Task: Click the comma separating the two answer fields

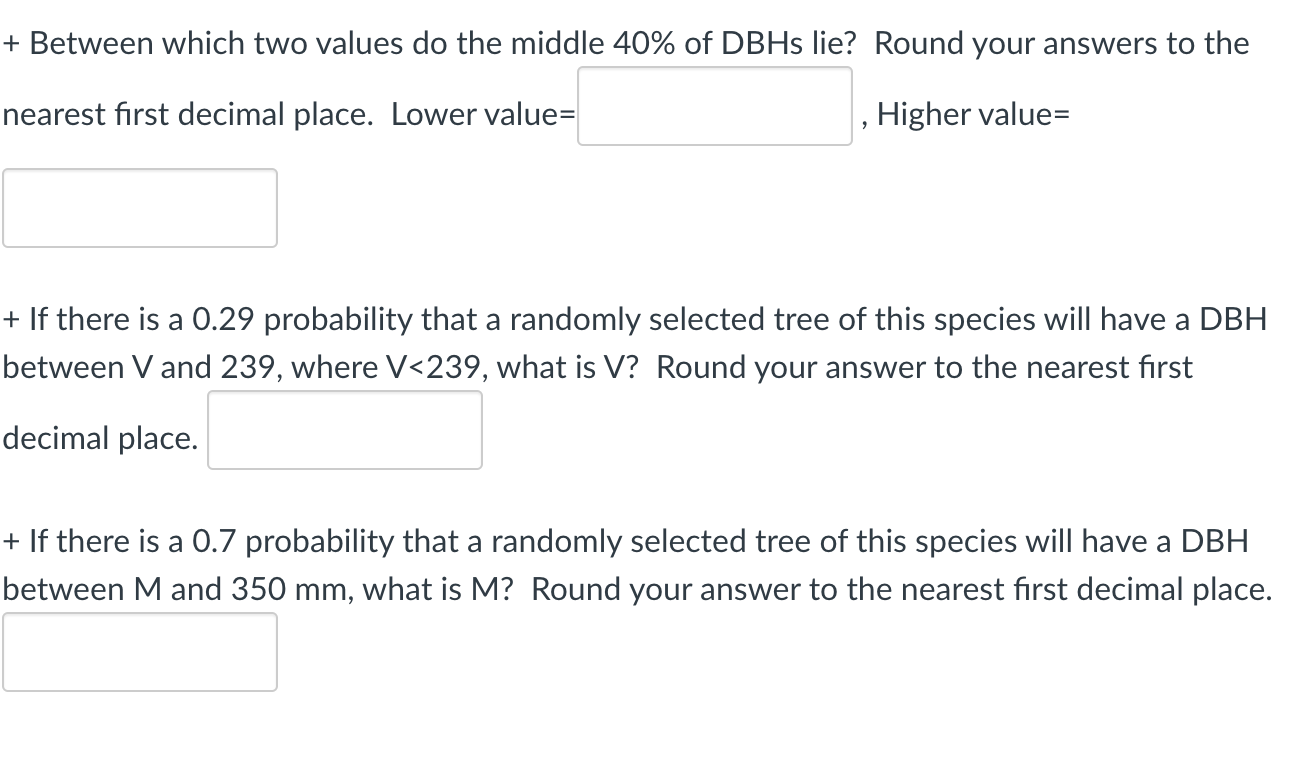Action: (864, 120)
